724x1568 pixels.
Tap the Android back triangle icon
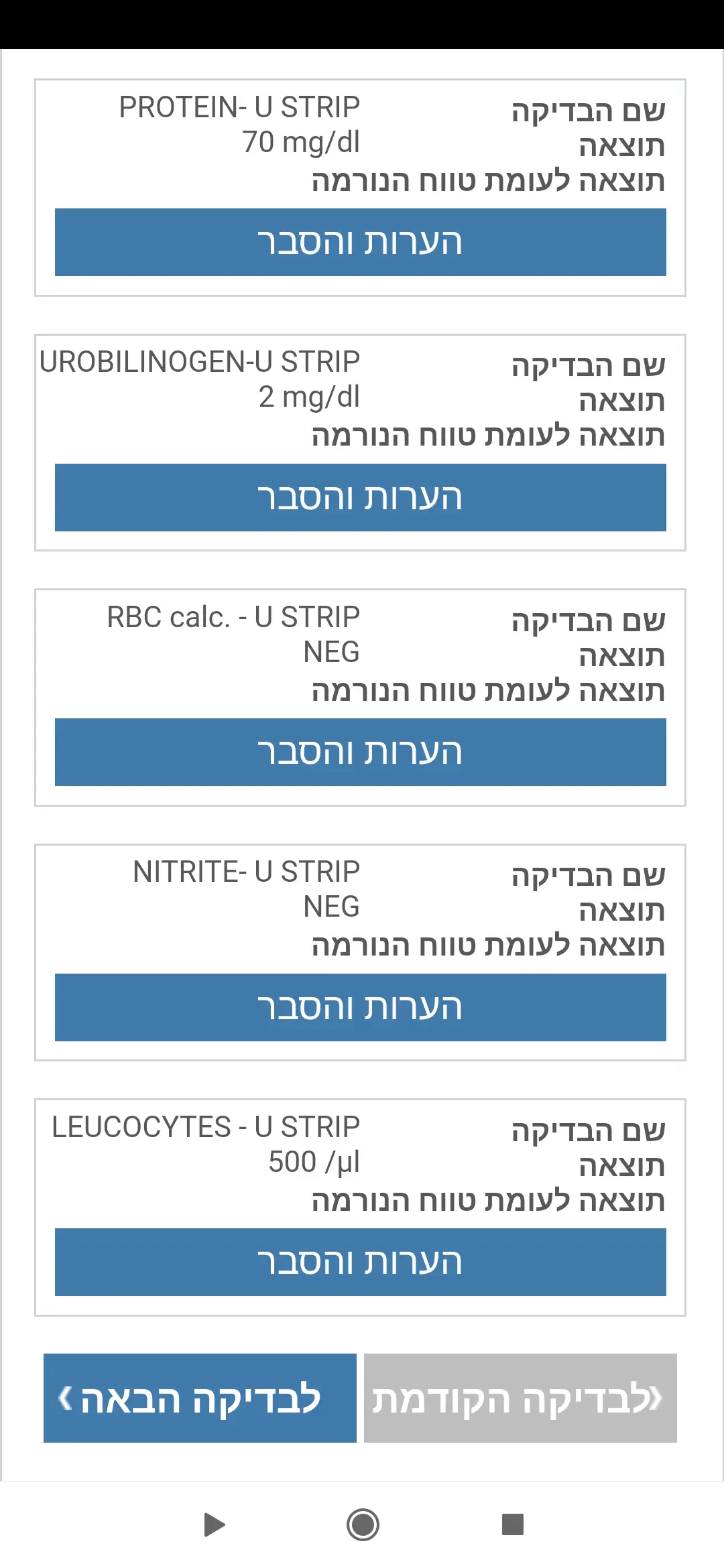click(x=215, y=1524)
